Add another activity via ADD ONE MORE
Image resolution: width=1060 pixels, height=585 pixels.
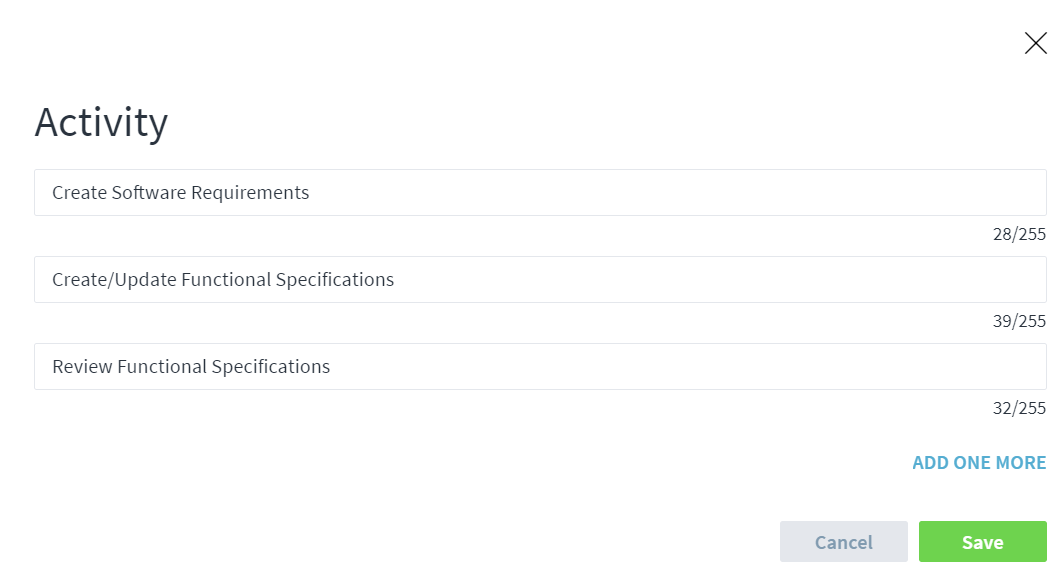[x=979, y=463]
